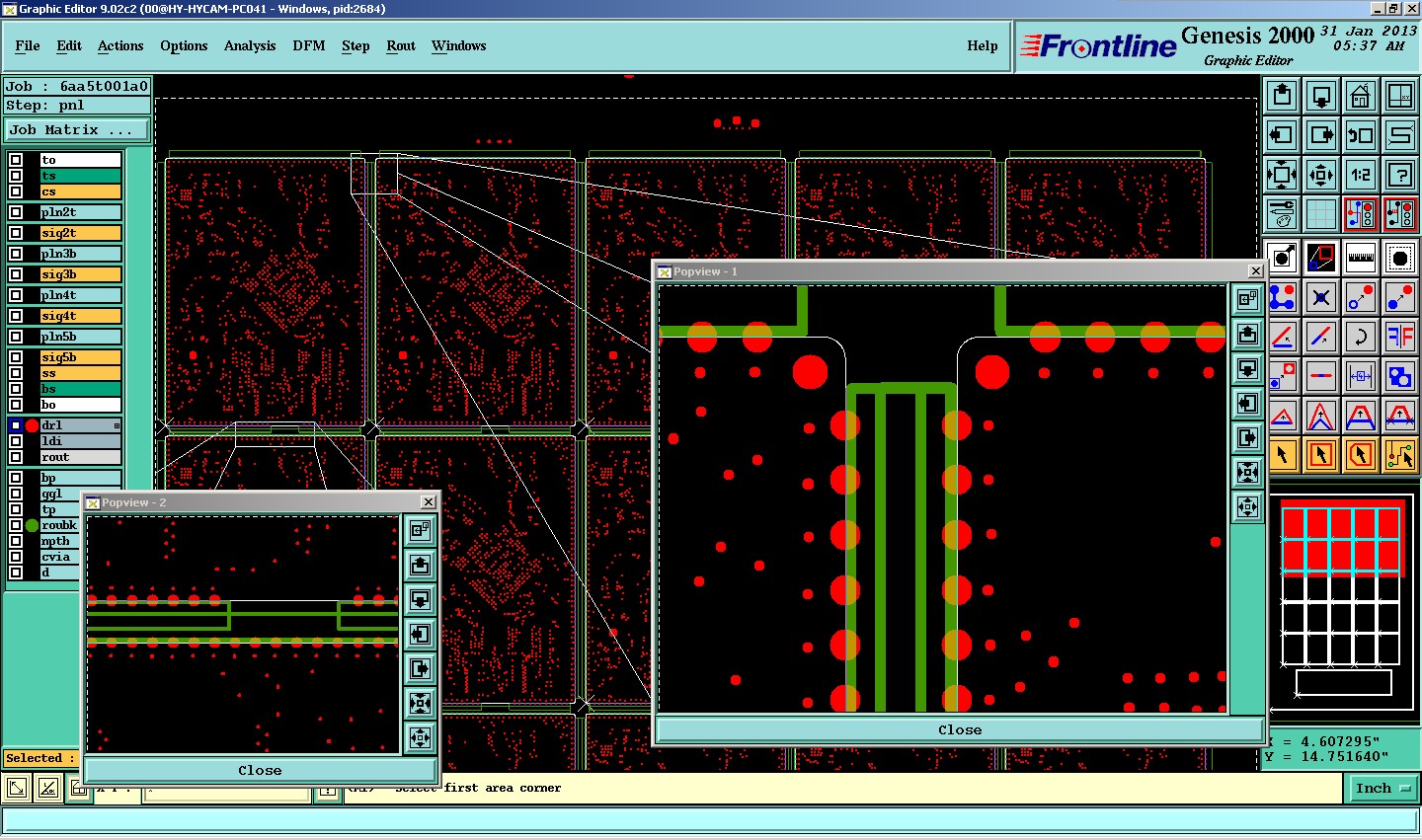Select the rotate arrow tool
The image size is (1422, 840).
(1361, 337)
